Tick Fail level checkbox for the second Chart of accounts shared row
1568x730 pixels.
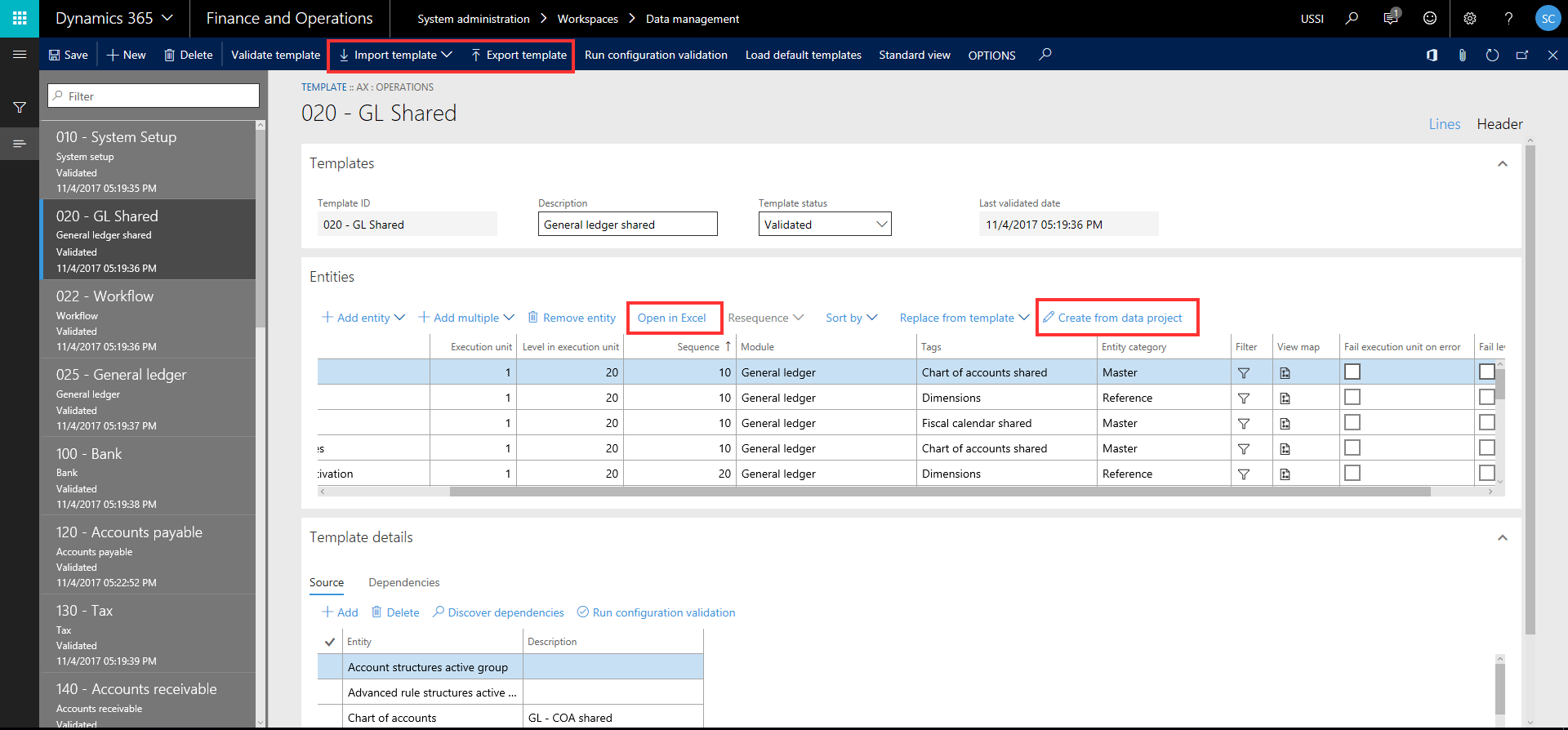[x=1487, y=447]
